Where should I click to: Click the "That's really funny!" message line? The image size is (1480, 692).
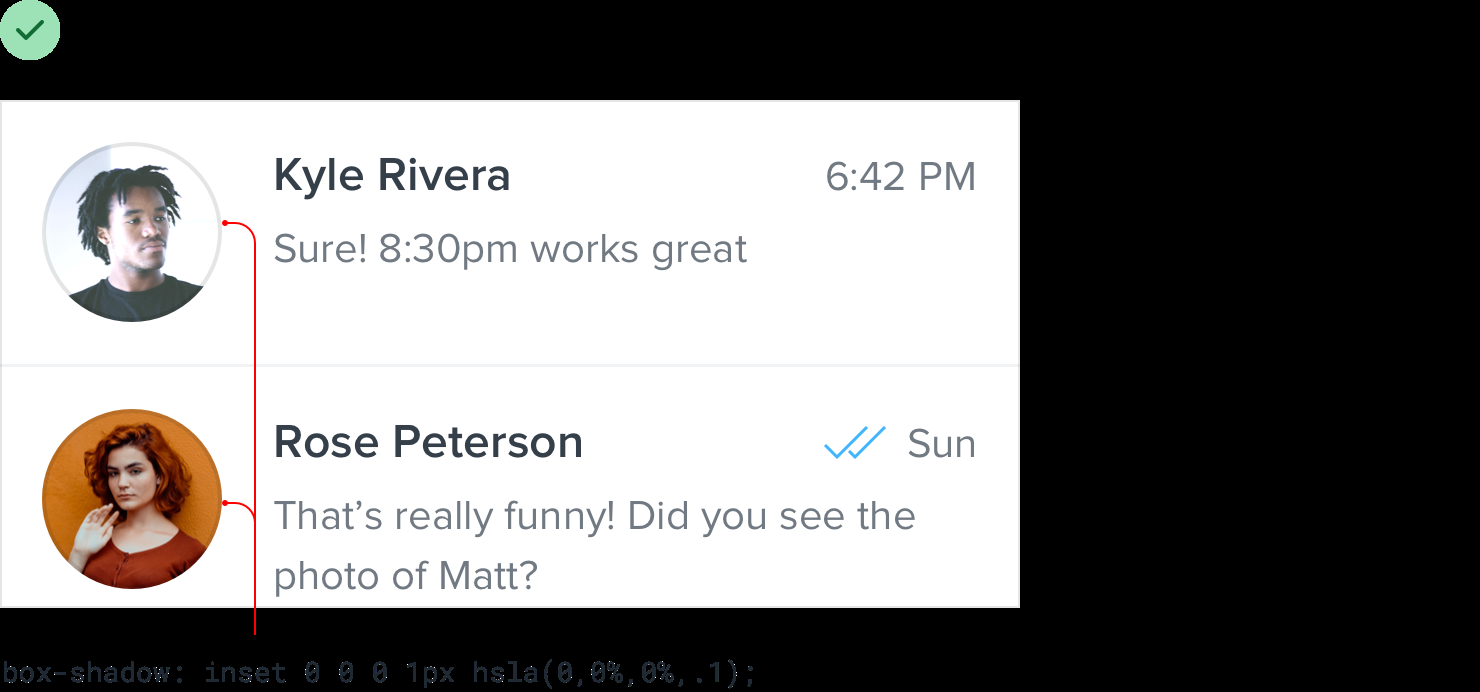tap(594, 516)
